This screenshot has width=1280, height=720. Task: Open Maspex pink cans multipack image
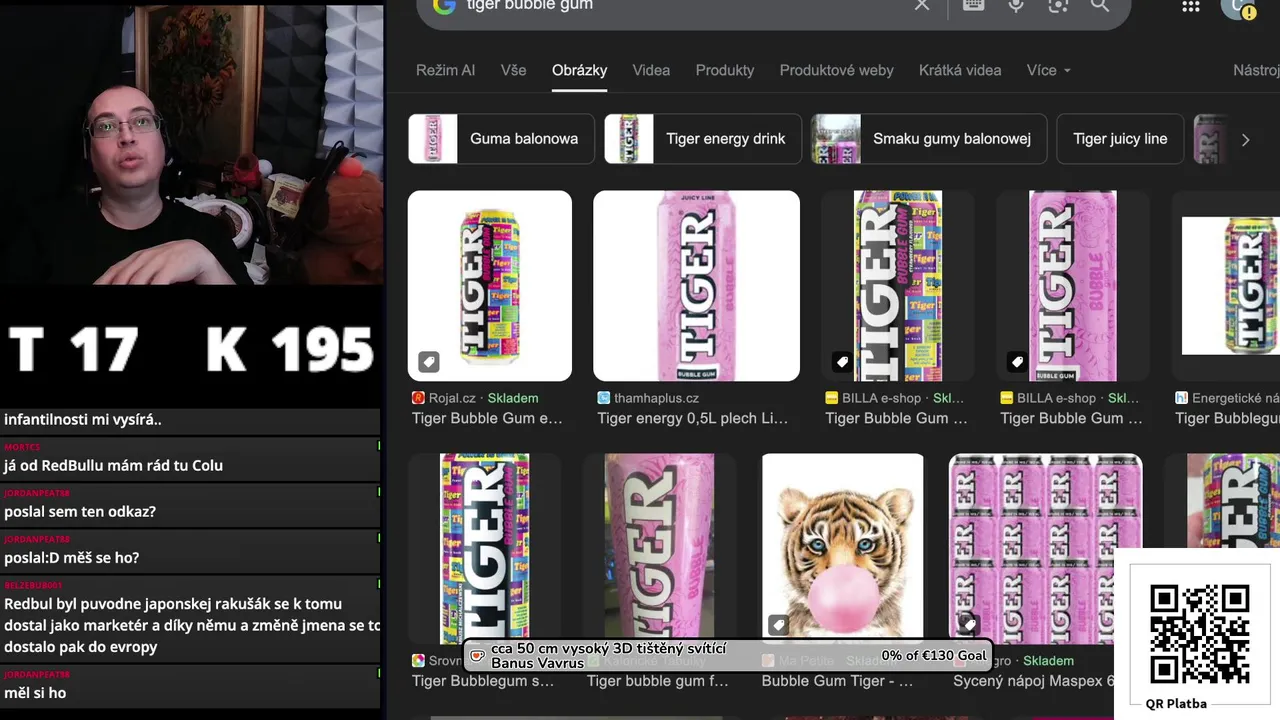[x=1045, y=549]
